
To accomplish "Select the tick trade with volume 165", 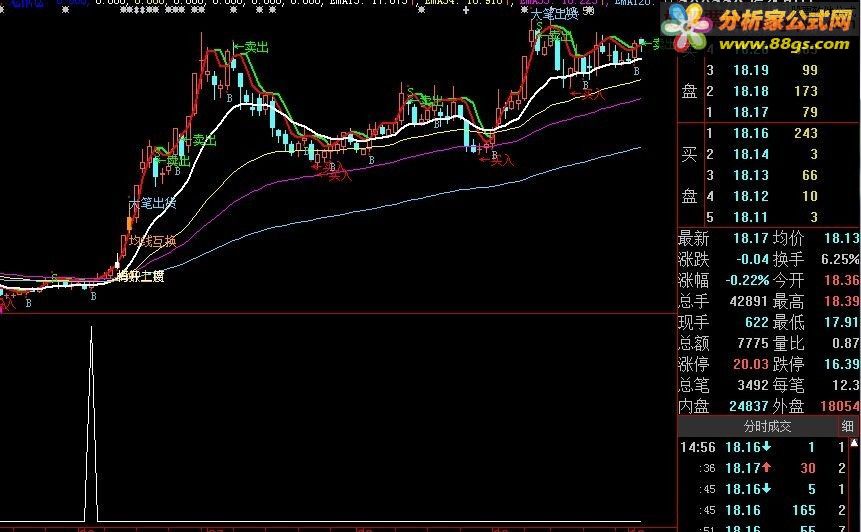I will coord(764,511).
